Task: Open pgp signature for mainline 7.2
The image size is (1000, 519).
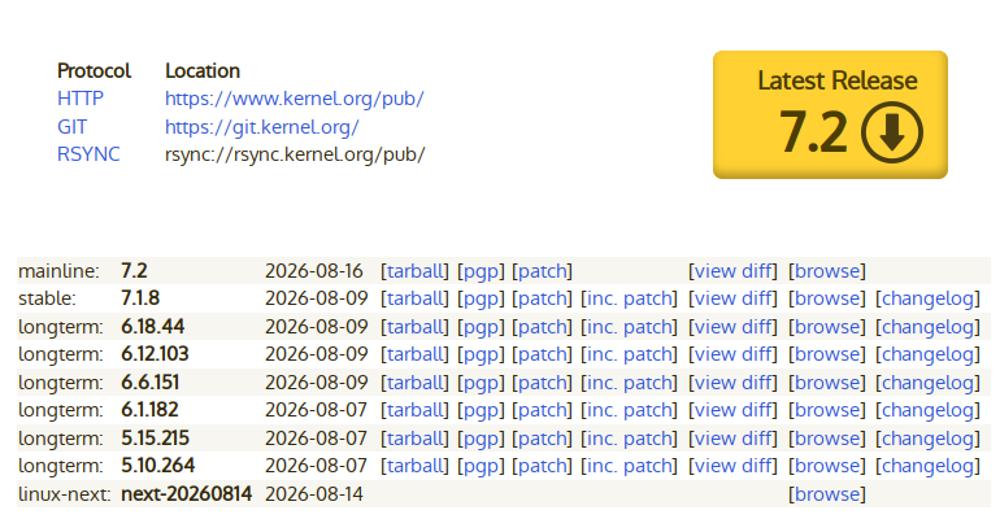Action: (481, 271)
